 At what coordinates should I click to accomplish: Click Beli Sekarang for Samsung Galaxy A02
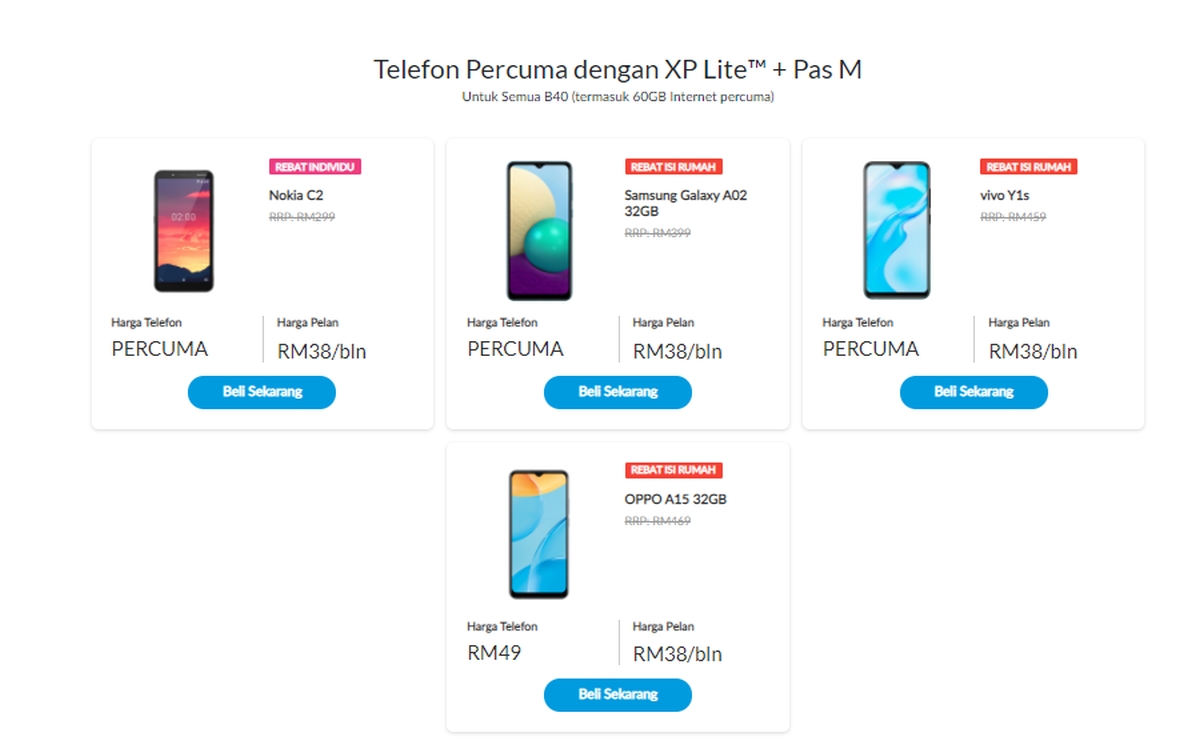click(x=617, y=392)
